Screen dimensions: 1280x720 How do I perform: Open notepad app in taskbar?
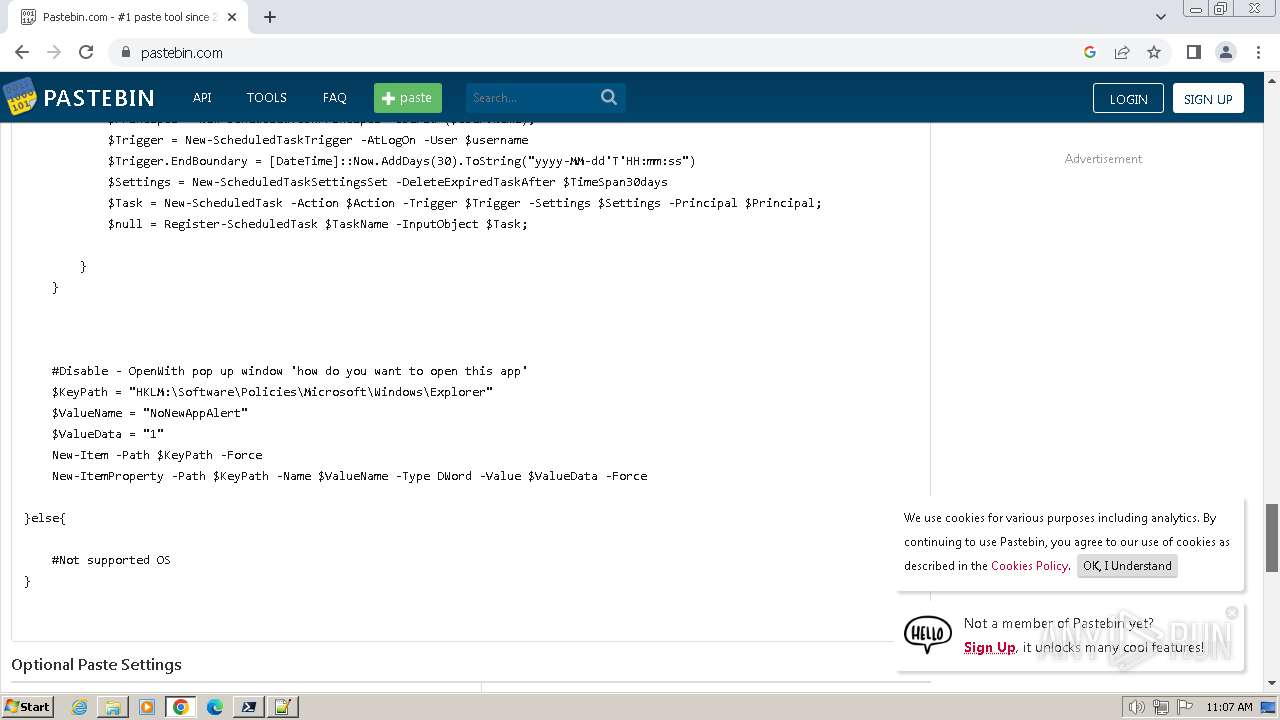[x=282, y=707]
